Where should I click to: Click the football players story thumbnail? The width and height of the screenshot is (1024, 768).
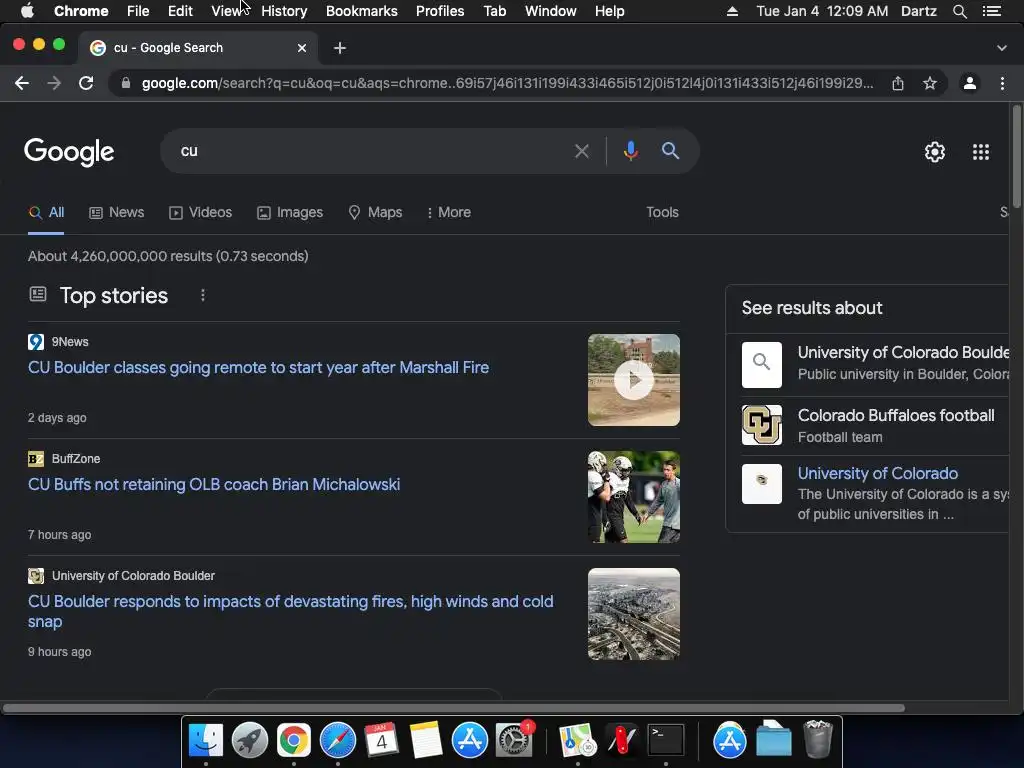coord(633,497)
